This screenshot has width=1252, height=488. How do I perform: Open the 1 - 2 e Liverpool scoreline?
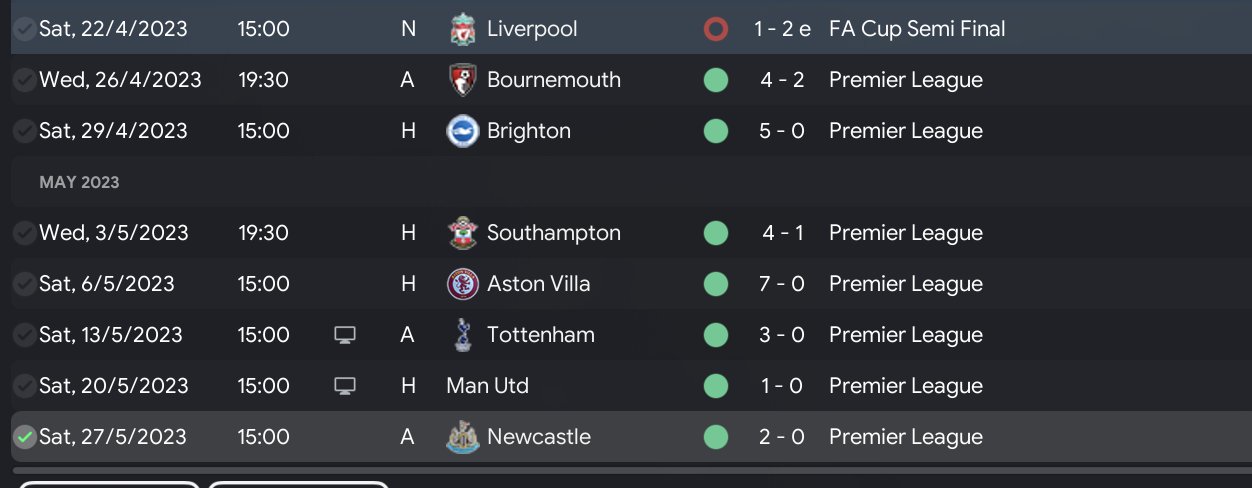pos(782,29)
